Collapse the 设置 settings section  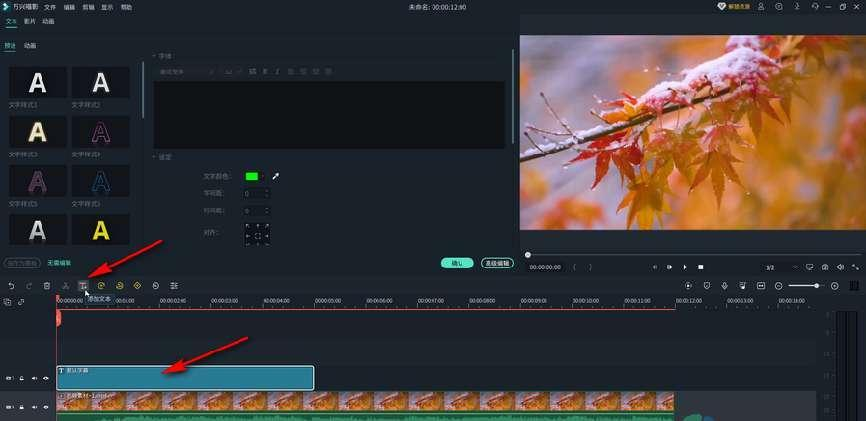[x=154, y=157]
